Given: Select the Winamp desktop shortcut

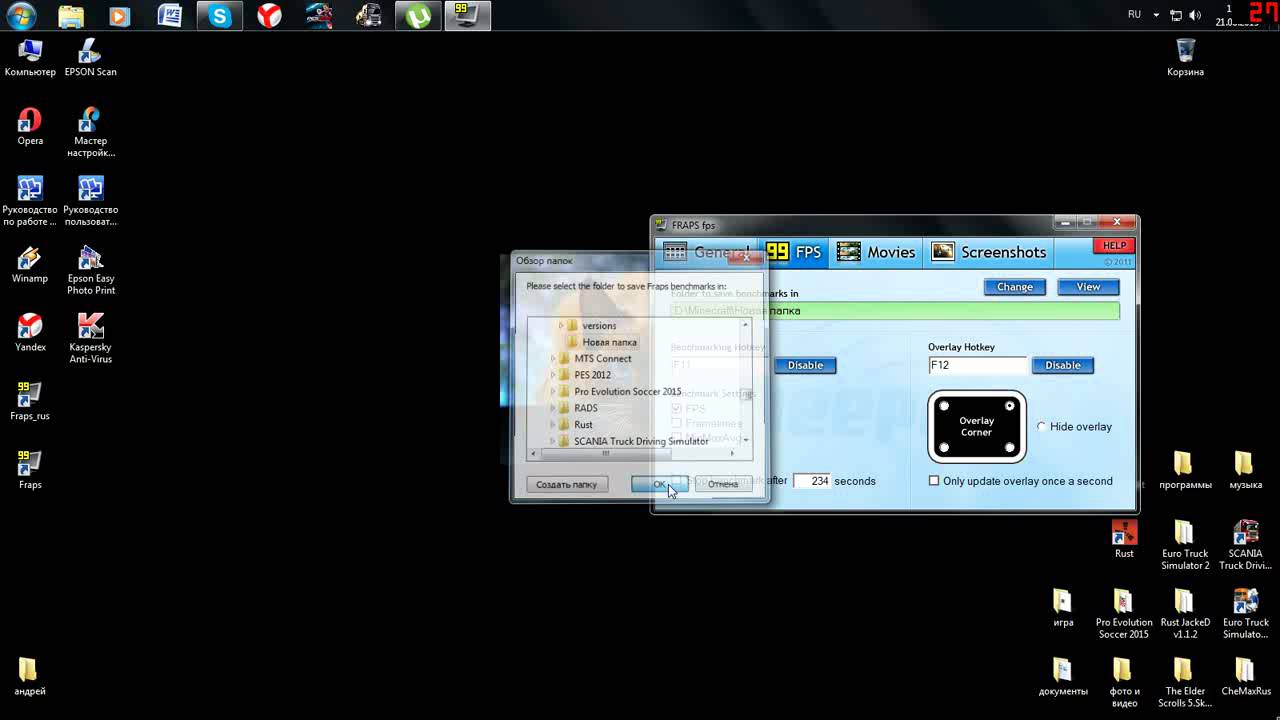Looking at the screenshot, I should click(30, 265).
